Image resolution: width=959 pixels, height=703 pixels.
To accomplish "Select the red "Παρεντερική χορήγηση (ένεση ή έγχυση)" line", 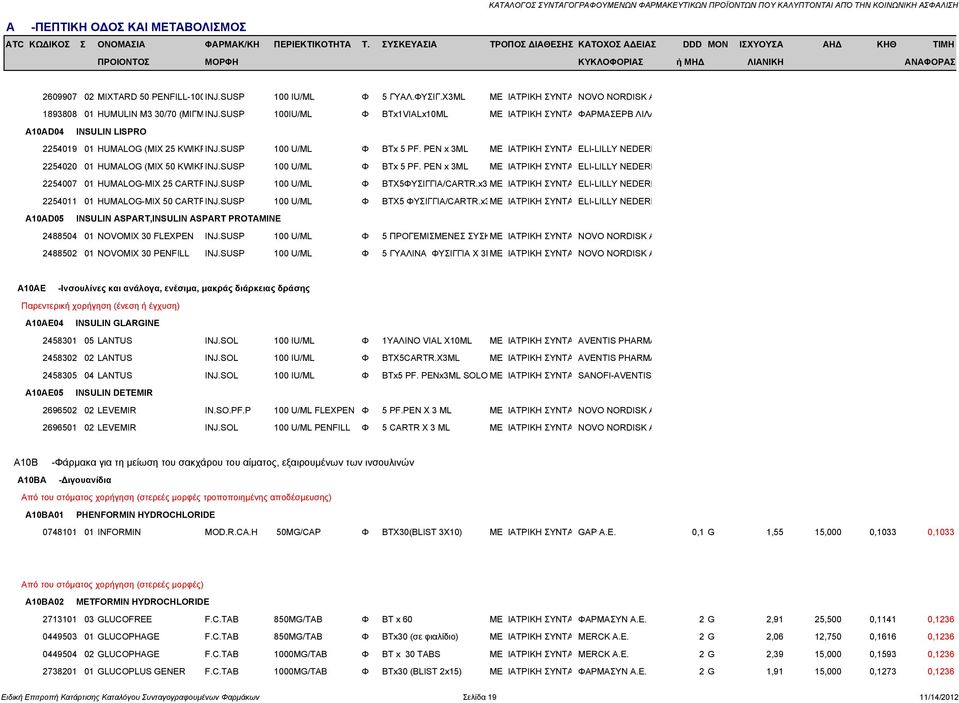I will [100, 306].
